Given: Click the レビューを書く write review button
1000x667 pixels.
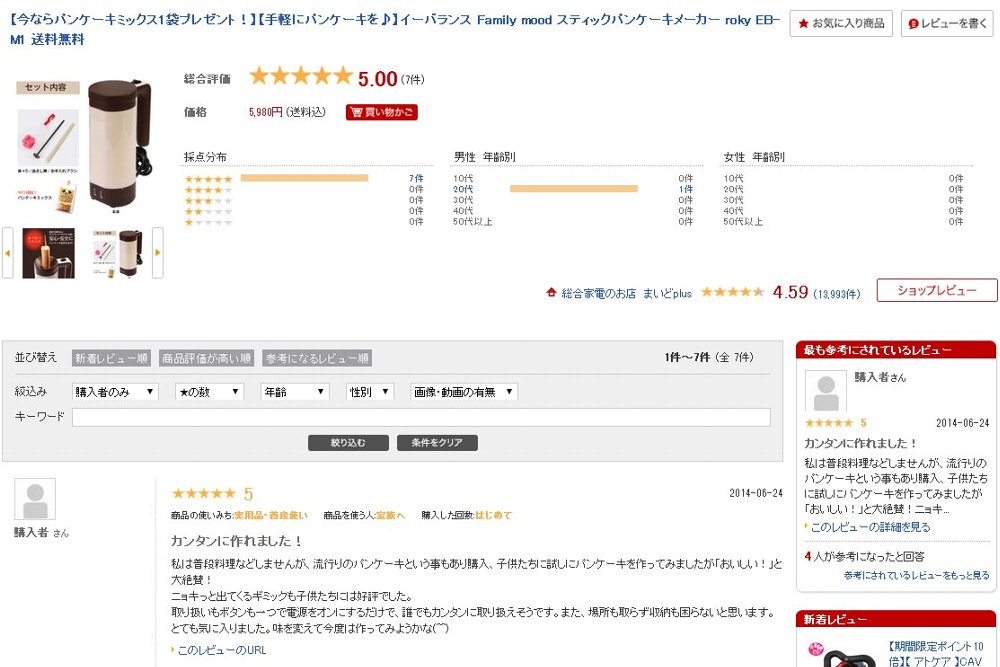Looking at the screenshot, I should point(946,23).
